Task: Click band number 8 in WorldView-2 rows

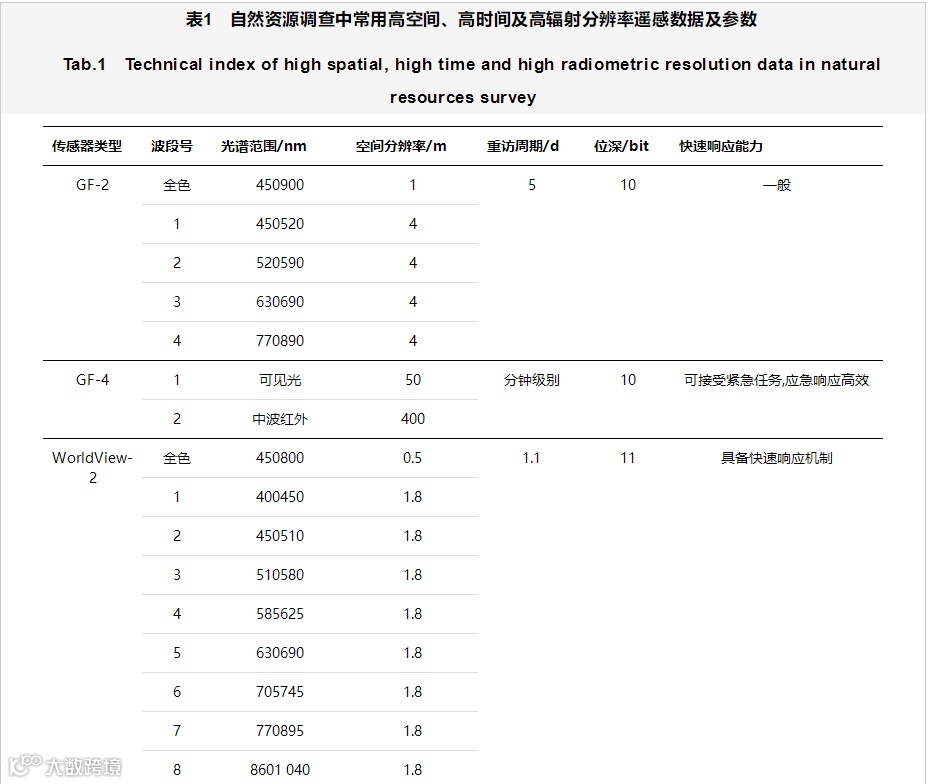Action: [177, 770]
